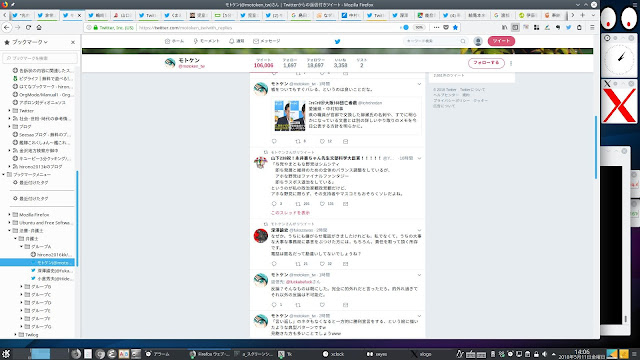Click the blue bookmark star in URL bar
The height and width of the screenshot is (360, 640).
tap(455, 27)
